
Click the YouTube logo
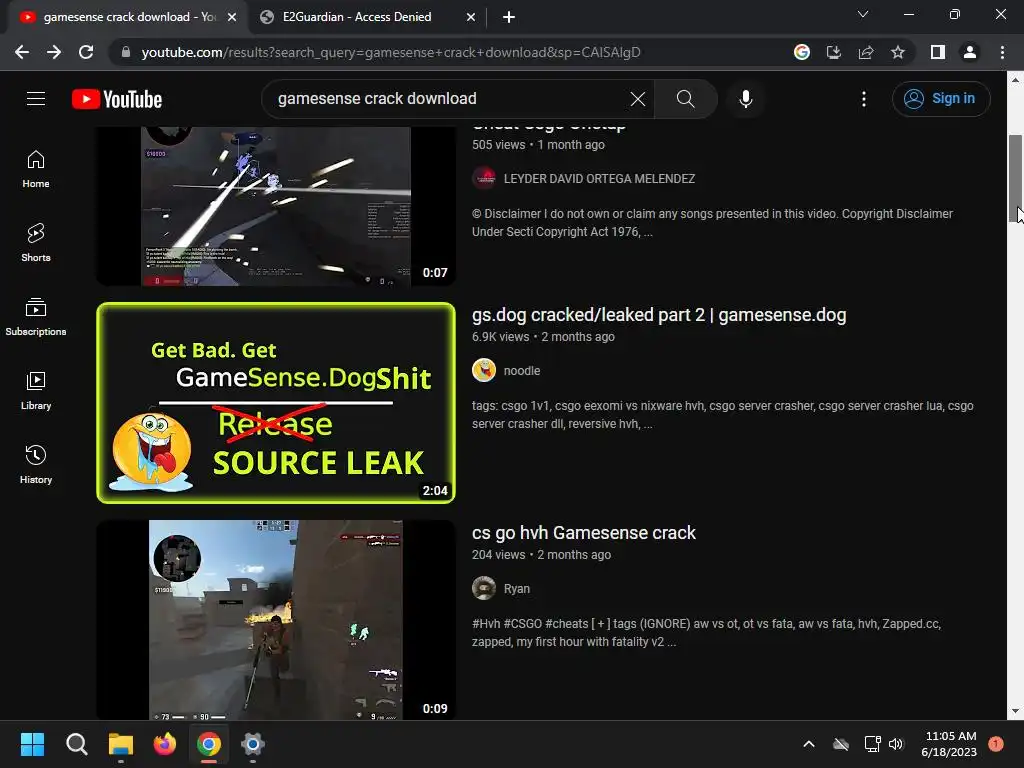(117, 99)
